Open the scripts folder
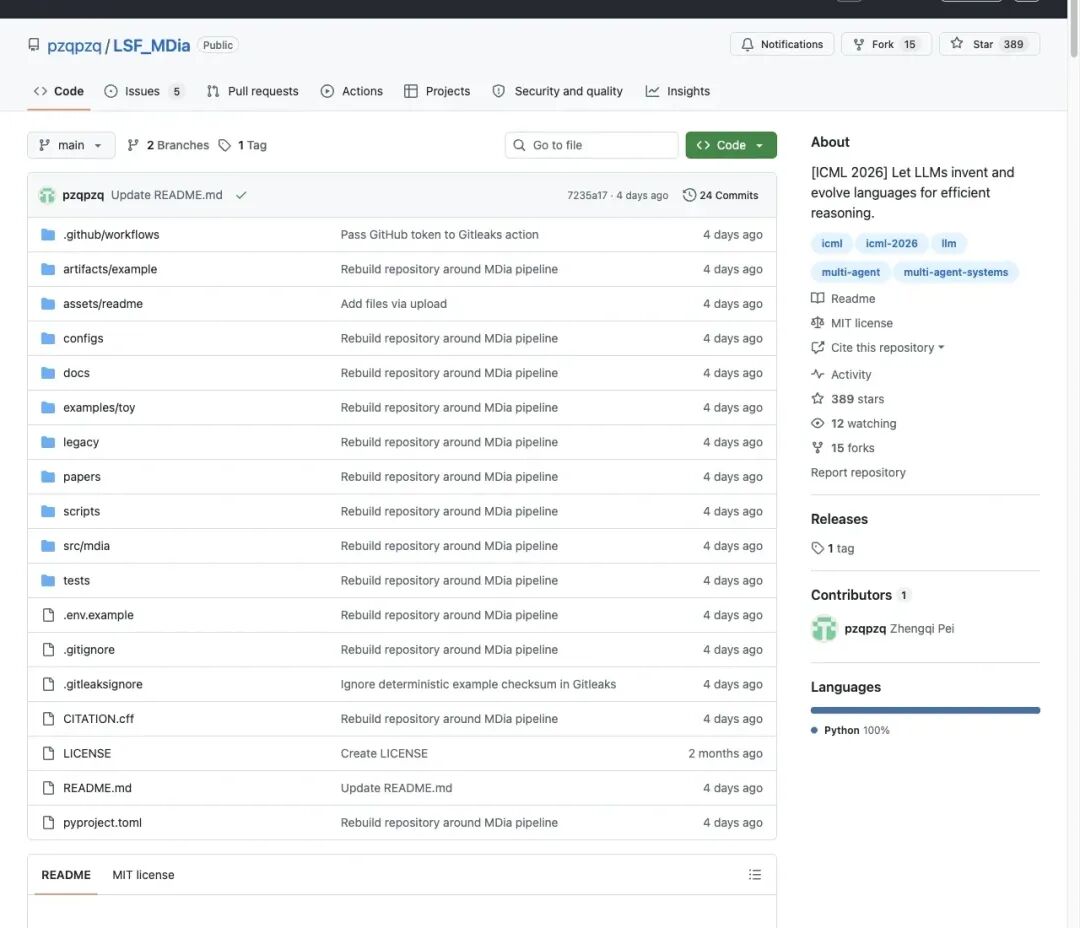The width and height of the screenshot is (1080, 928). (81, 511)
